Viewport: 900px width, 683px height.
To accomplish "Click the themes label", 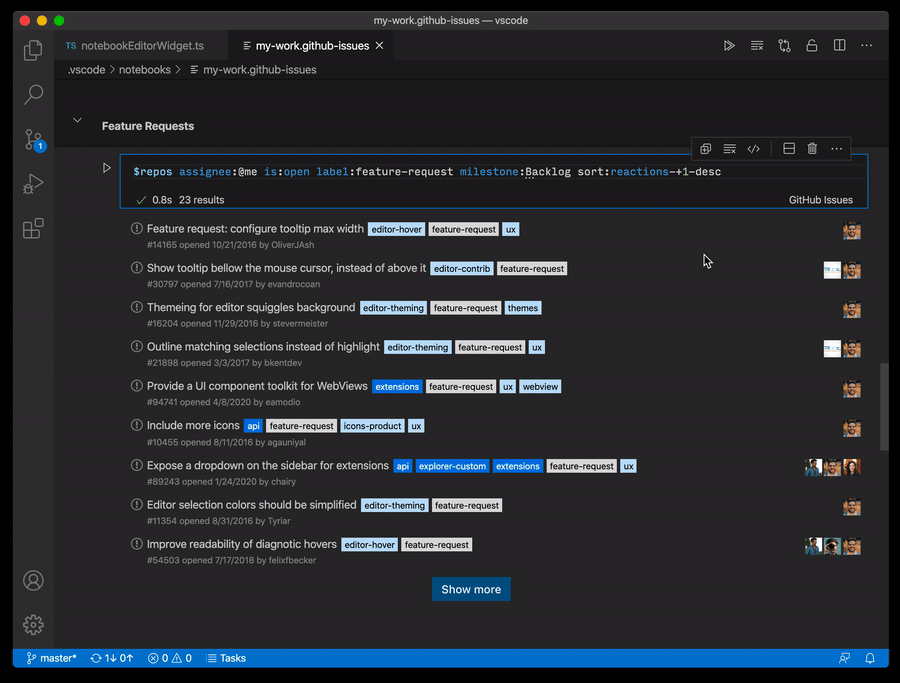I will (x=522, y=308).
